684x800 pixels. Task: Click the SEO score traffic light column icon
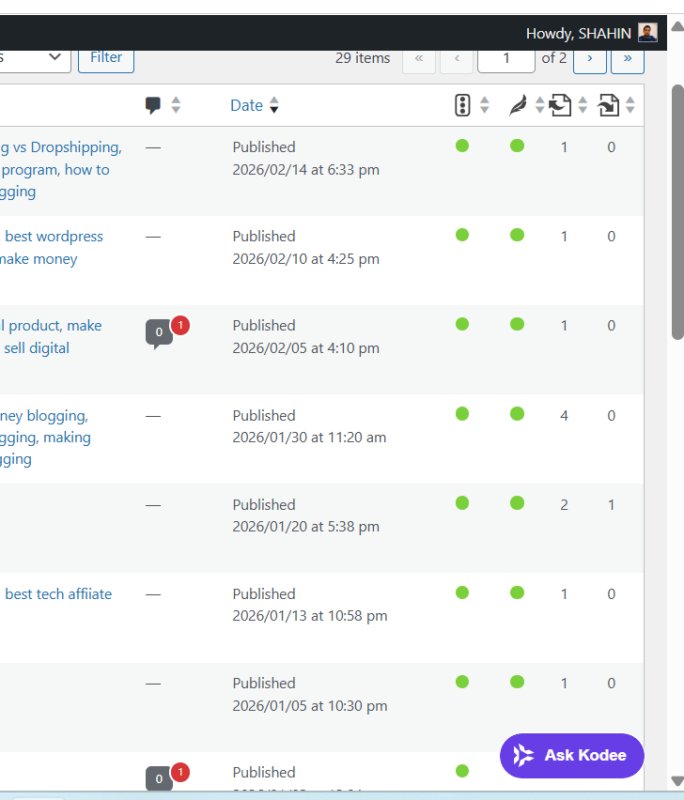[x=462, y=105]
